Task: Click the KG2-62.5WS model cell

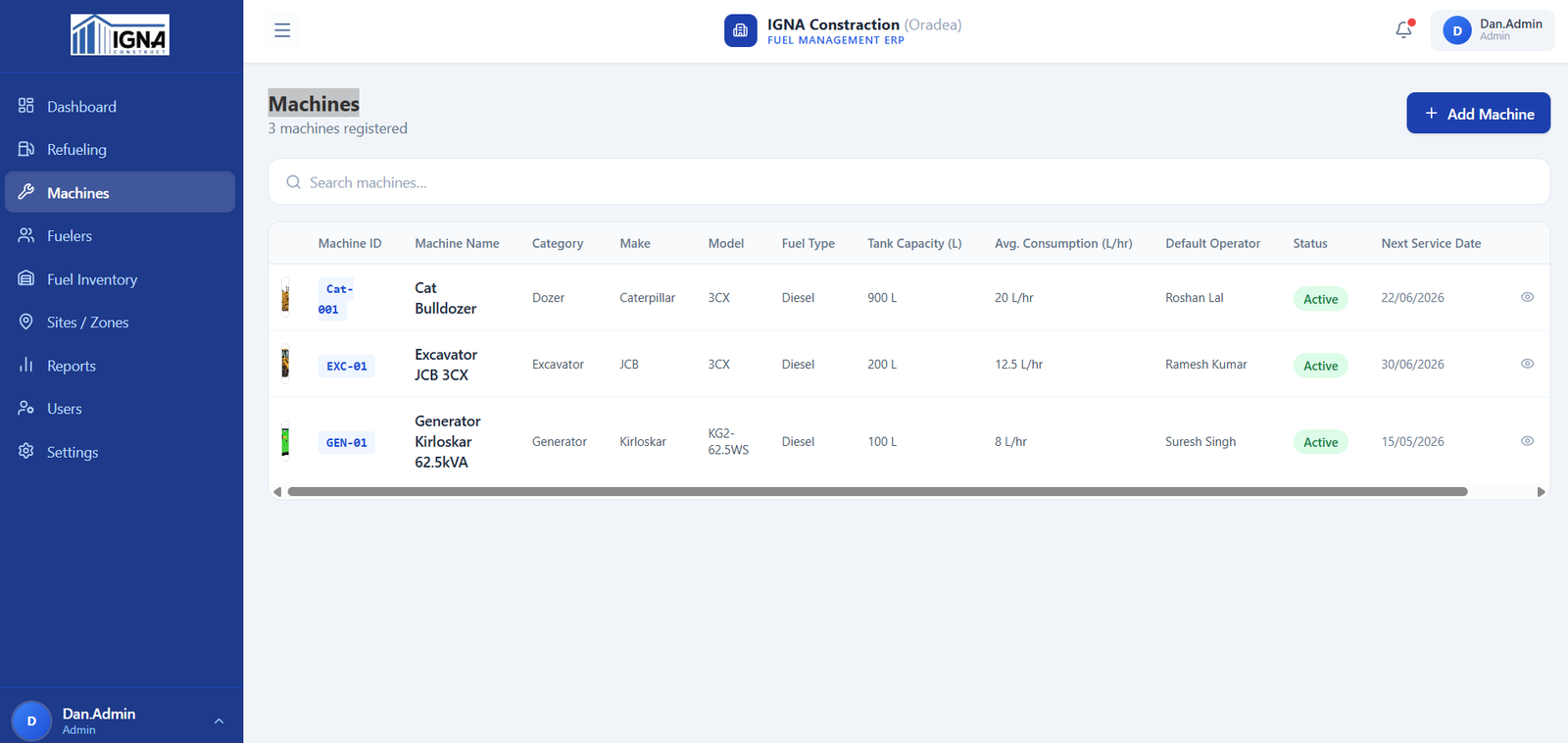Action: click(728, 441)
